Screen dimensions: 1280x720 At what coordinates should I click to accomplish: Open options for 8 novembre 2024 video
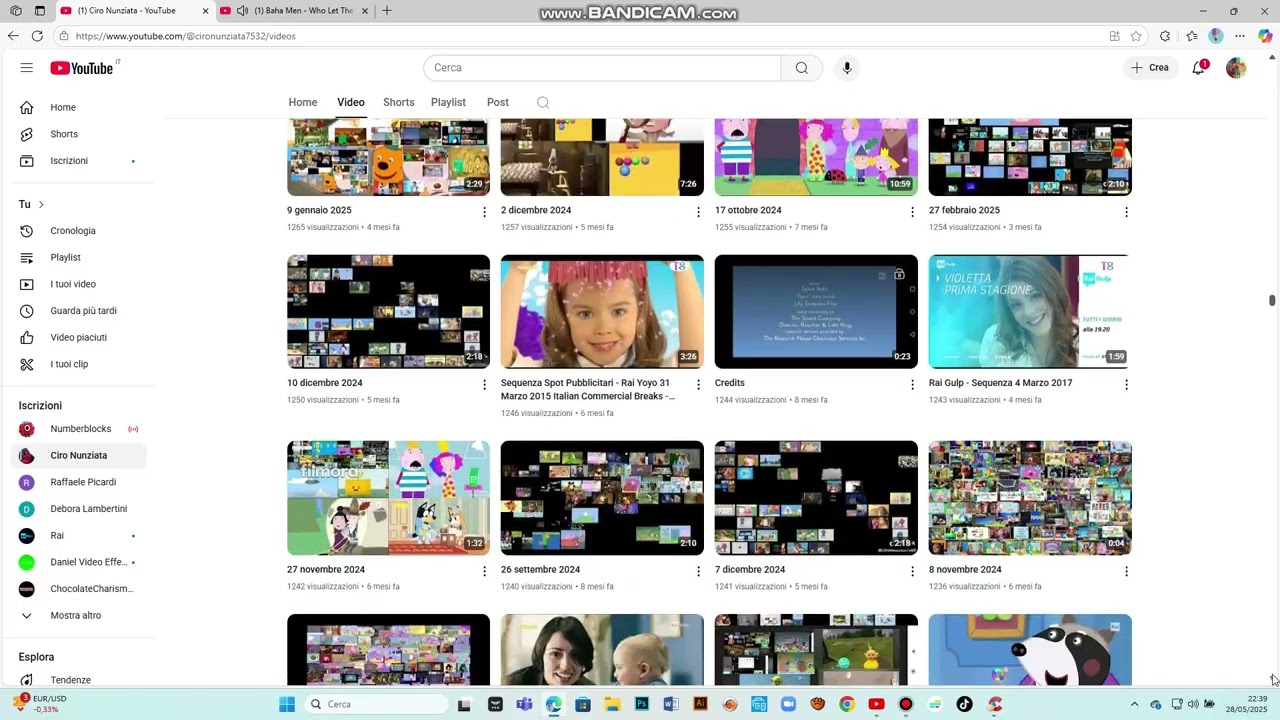pyautogui.click(x=1126, y=572)
